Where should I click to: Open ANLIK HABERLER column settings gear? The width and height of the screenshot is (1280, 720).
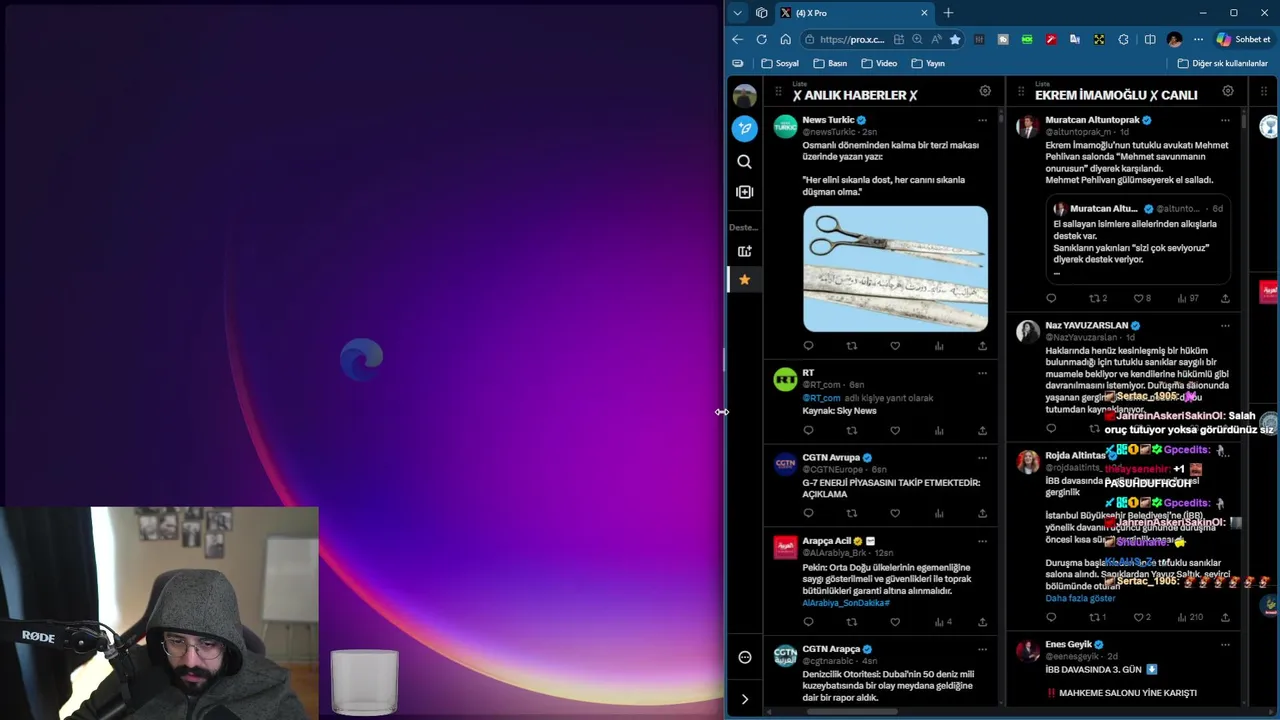(985, 91)
